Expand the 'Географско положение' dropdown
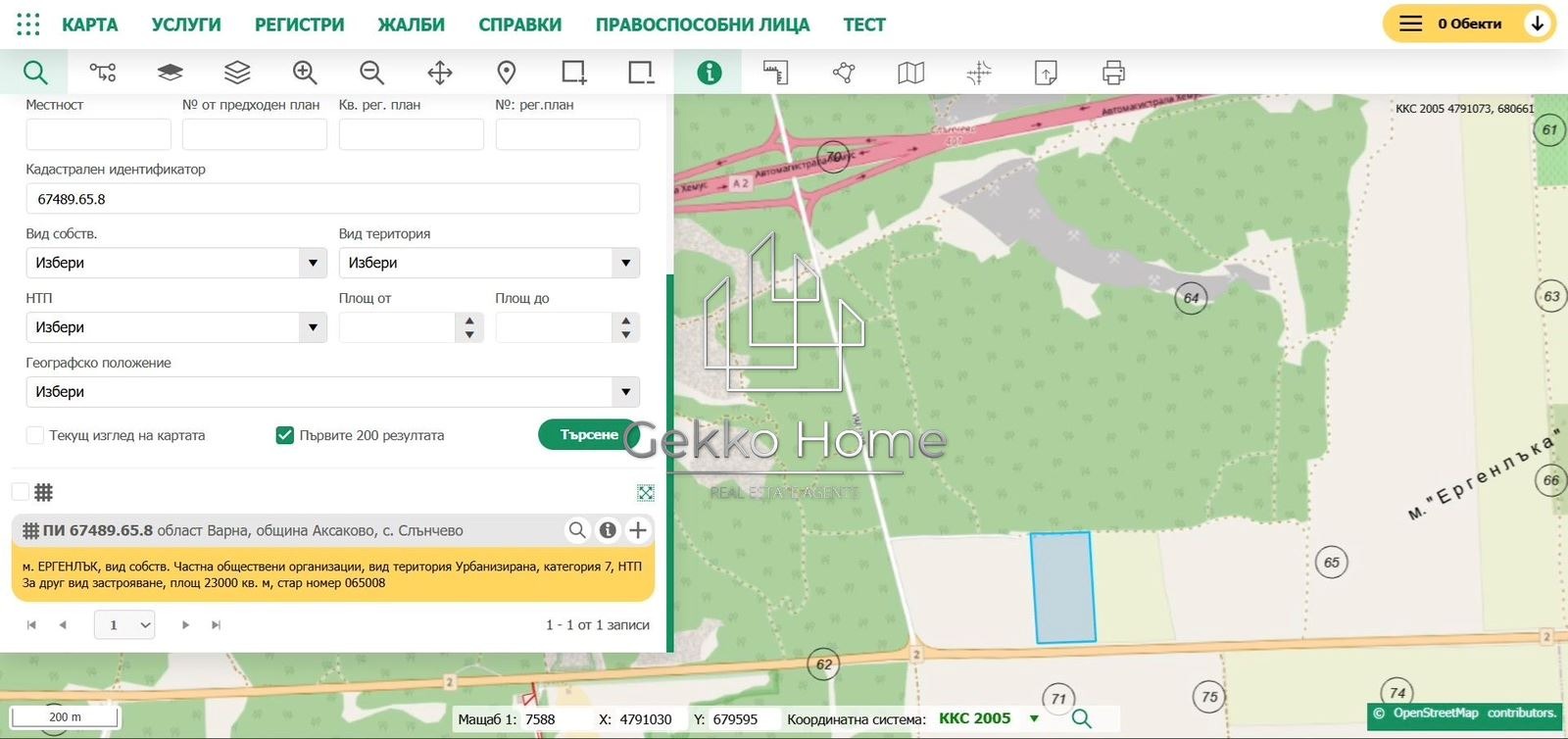The width and height of the screenshot is (1568, 739). coord(332,392)
